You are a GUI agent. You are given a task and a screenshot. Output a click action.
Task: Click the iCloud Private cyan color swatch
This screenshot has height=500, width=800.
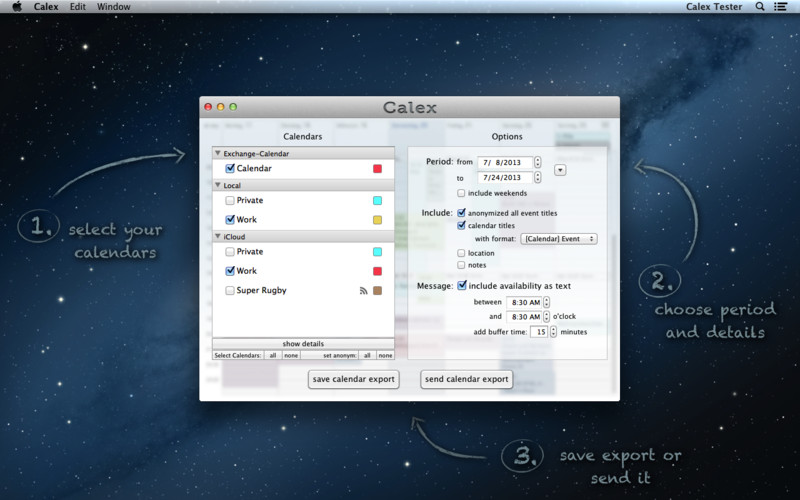point(378,252)
